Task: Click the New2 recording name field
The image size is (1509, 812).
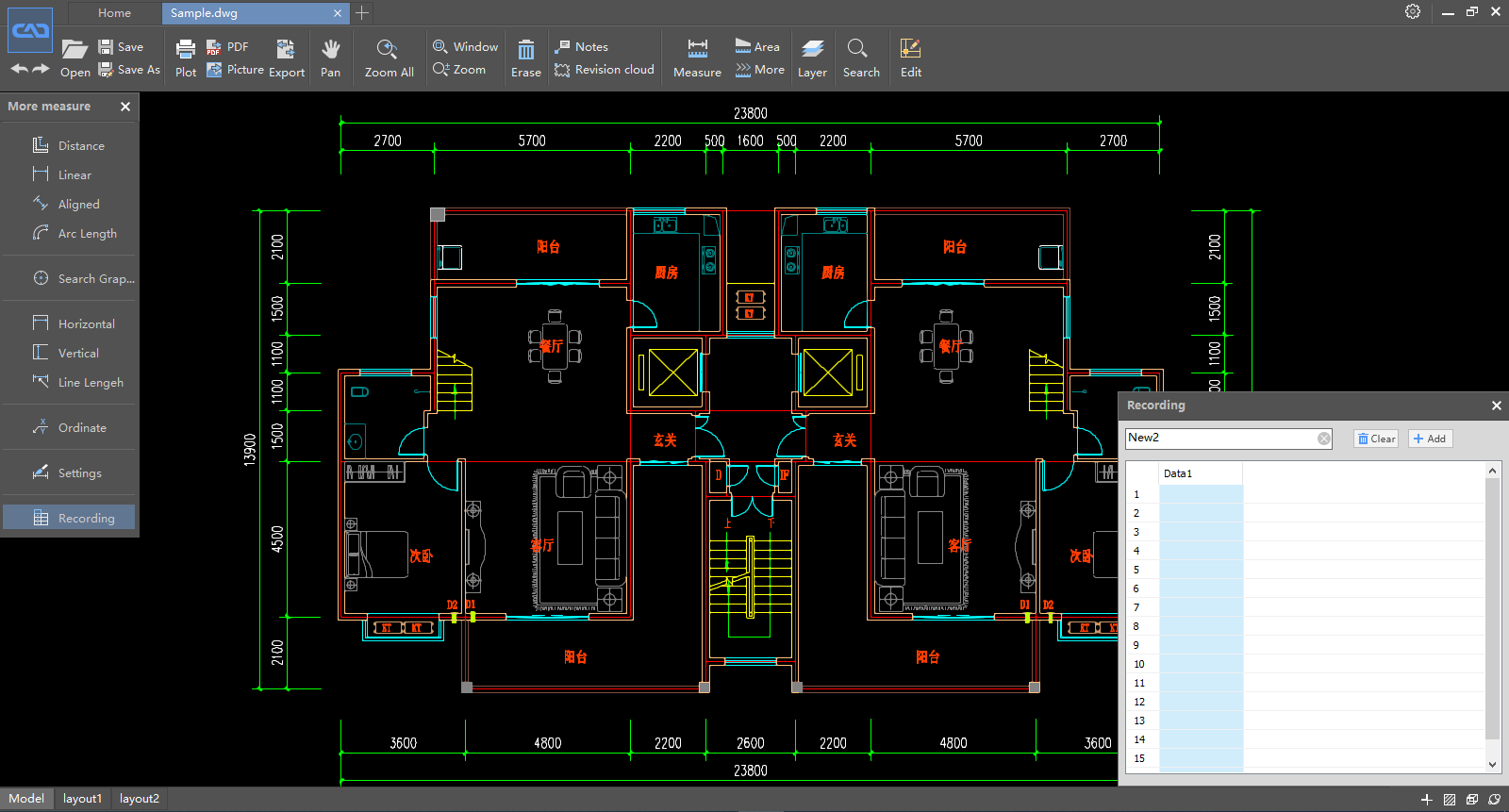Action: point(1217,439)
